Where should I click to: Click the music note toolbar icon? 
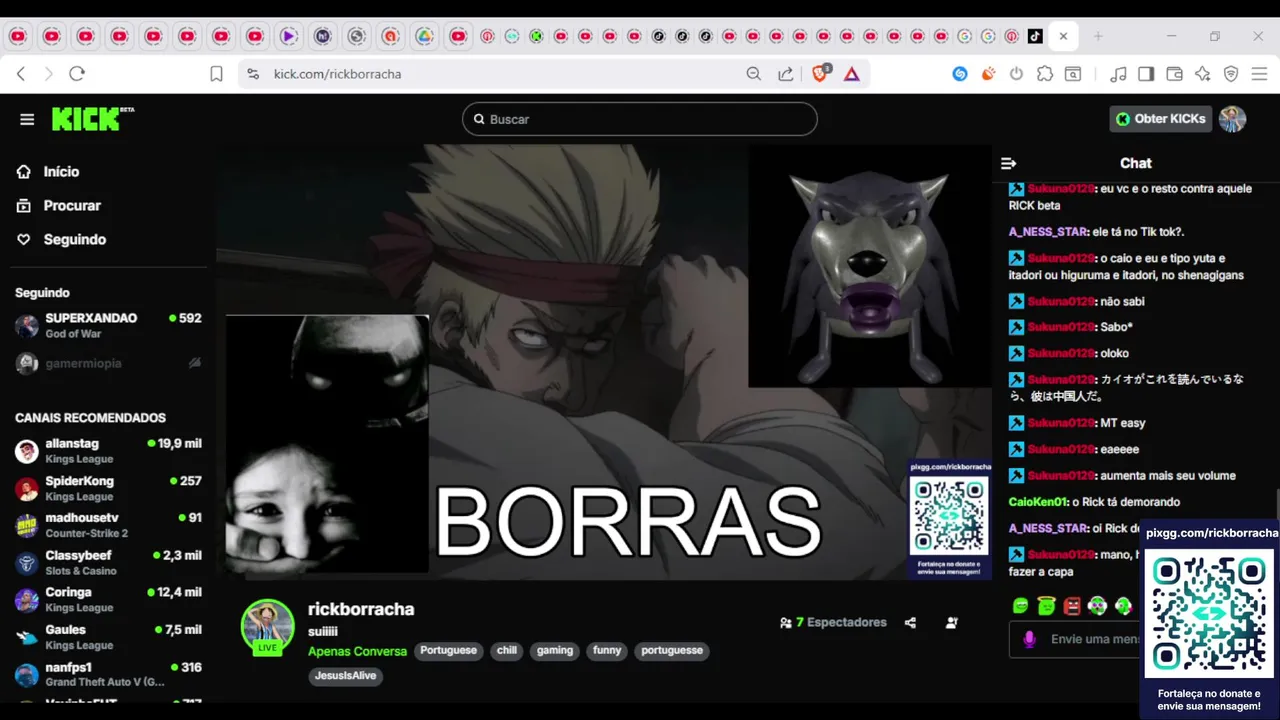pos(1118,74)
